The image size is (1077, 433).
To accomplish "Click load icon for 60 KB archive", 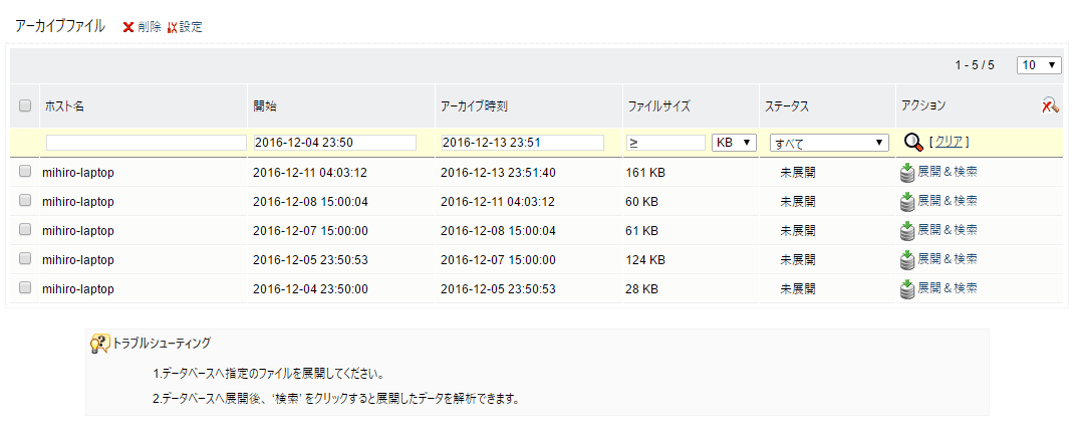I will [907, 202].
